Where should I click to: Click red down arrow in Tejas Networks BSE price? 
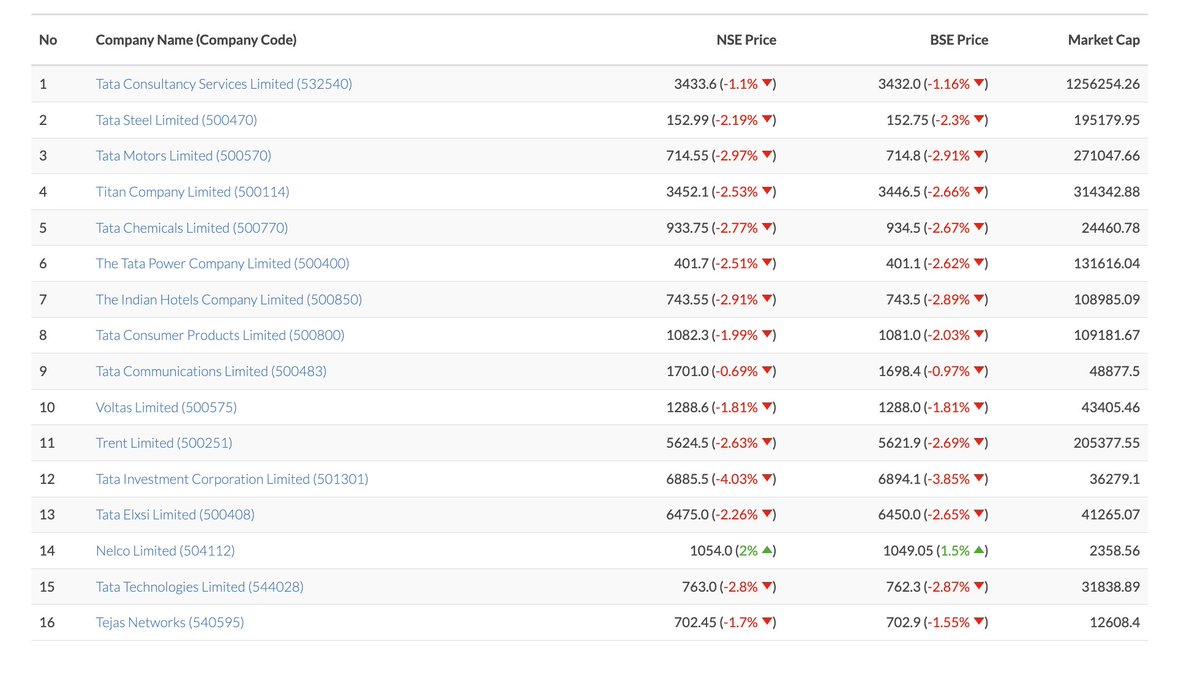[x=979, y=622]
